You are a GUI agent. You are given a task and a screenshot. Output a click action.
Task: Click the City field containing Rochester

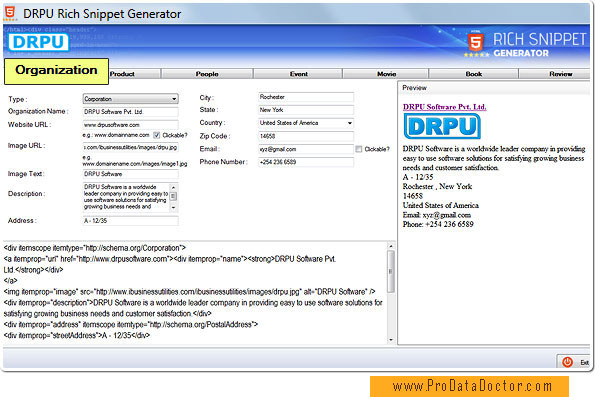(306, 97)
